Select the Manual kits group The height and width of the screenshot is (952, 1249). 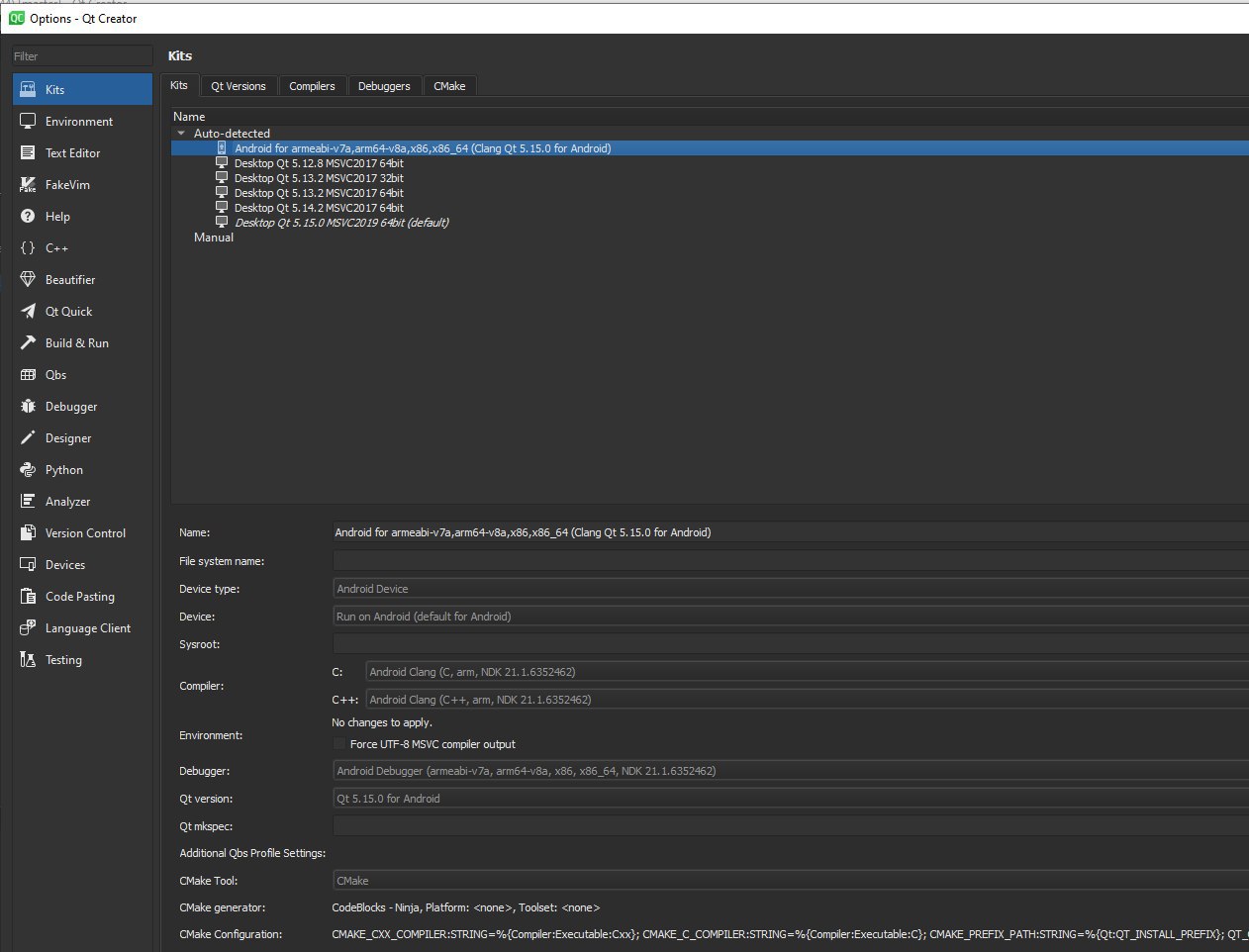point(214,238)
